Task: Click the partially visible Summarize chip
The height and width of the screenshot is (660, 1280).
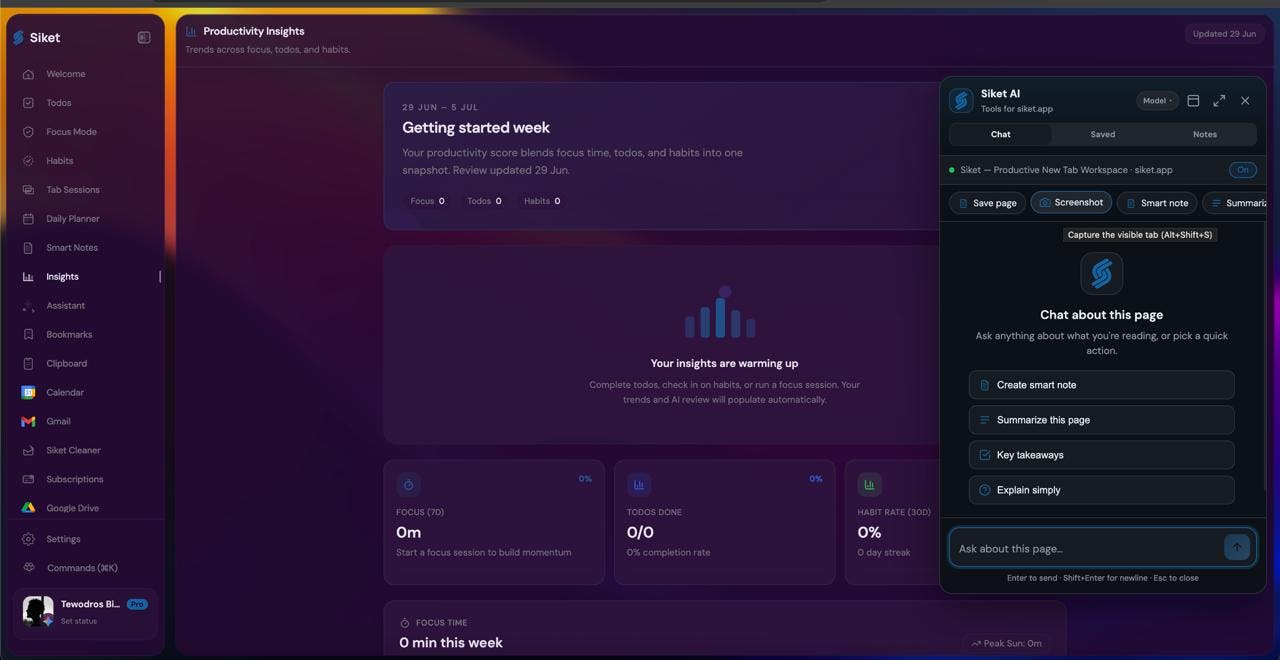Action: pyautogui.click(x=1235, y=203)
